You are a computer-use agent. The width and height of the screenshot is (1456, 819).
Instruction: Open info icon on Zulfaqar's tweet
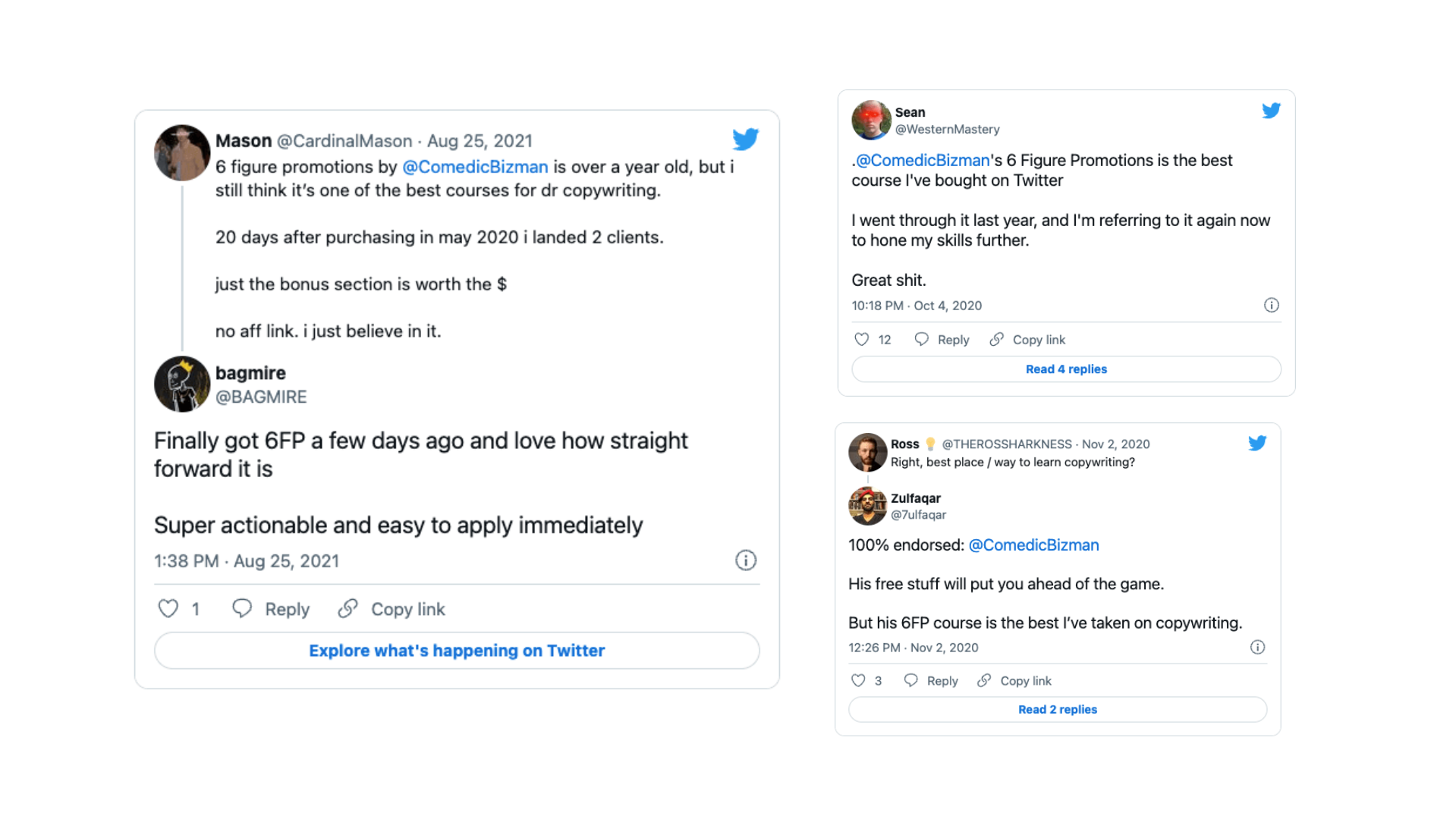point(1257,648)
